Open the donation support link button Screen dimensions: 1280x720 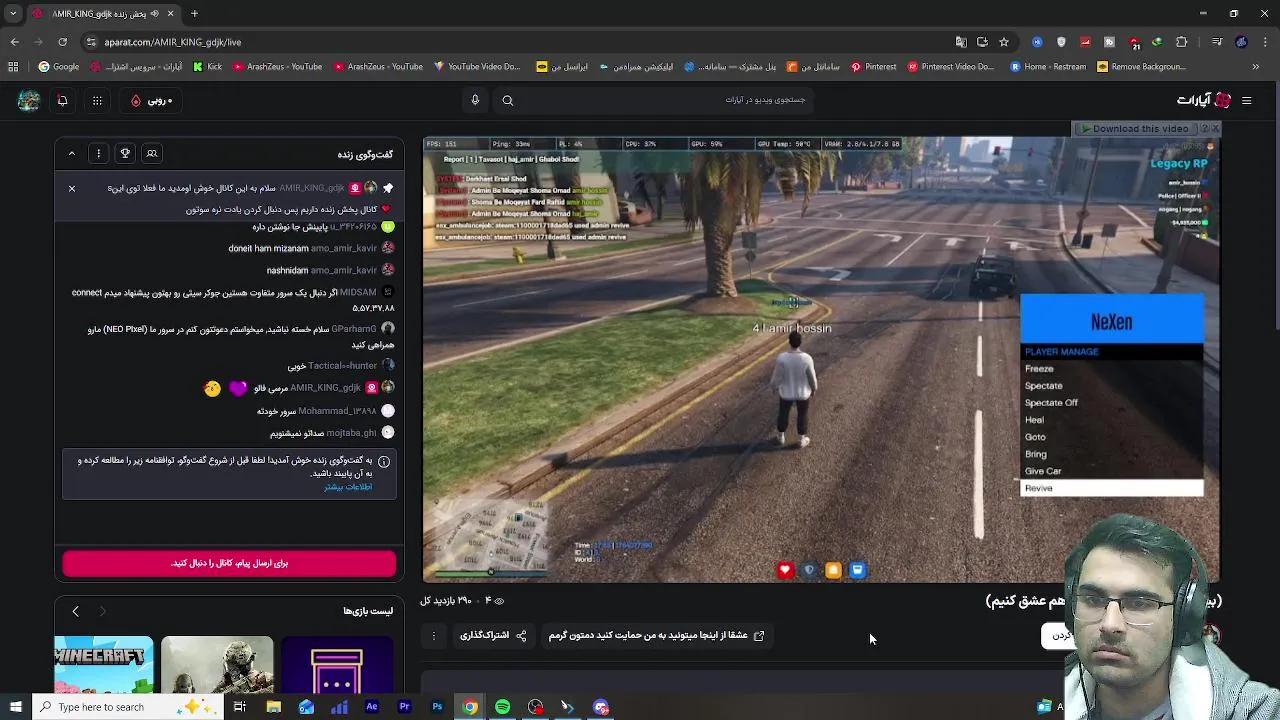coord(657,635)
